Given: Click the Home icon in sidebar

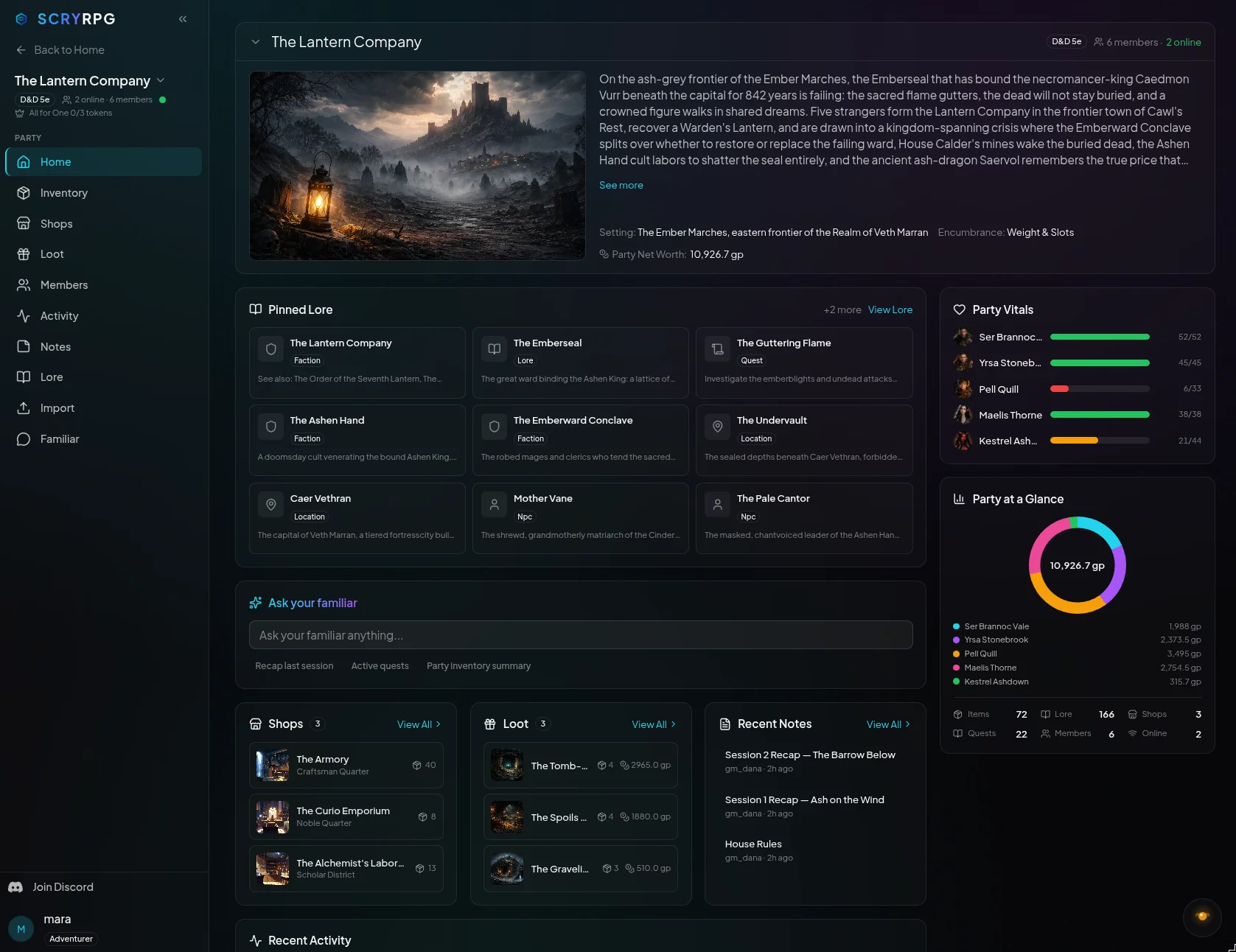Looking at the screenshot, I should [x=24, y=162].
